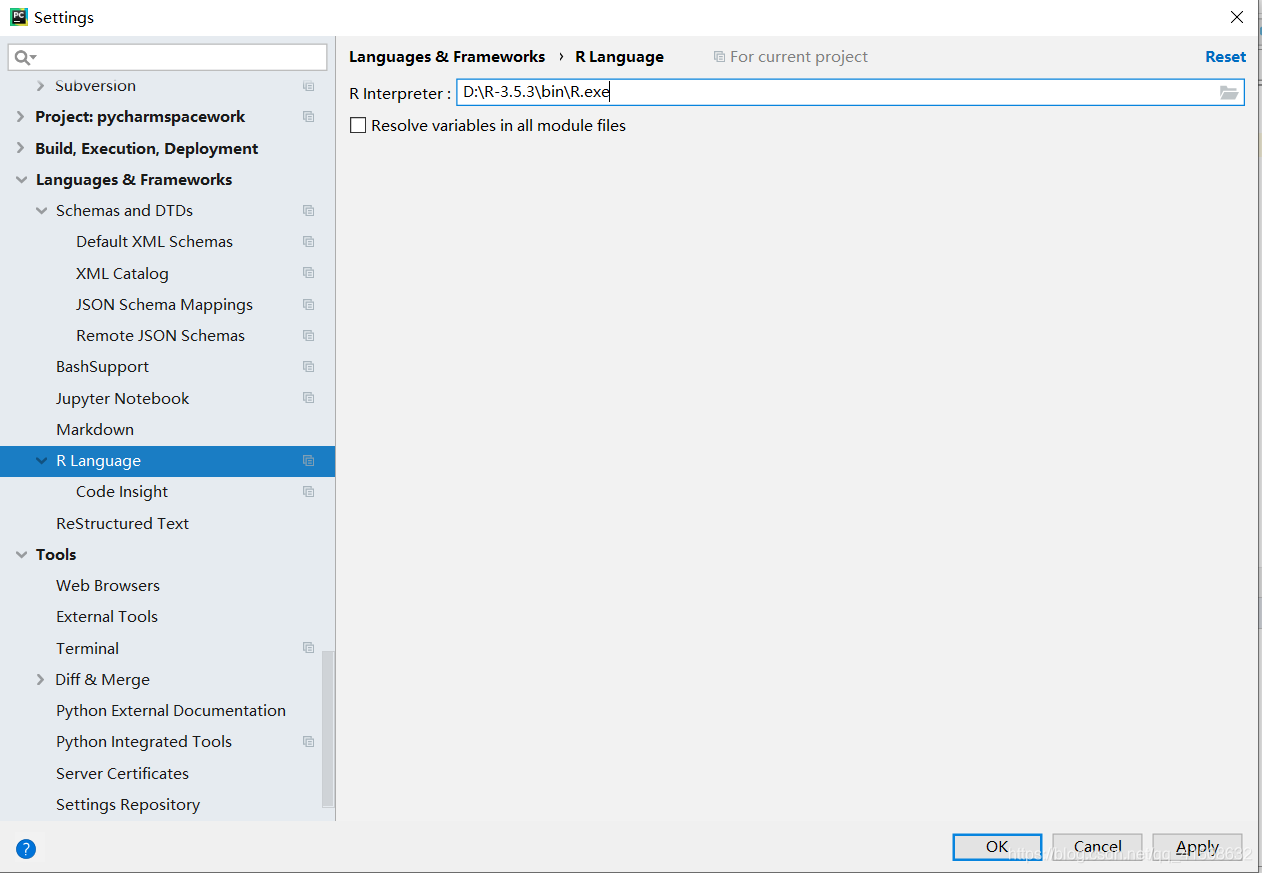Click project-level icon next to Python Integrated Tools

click(x=309, y=742)
